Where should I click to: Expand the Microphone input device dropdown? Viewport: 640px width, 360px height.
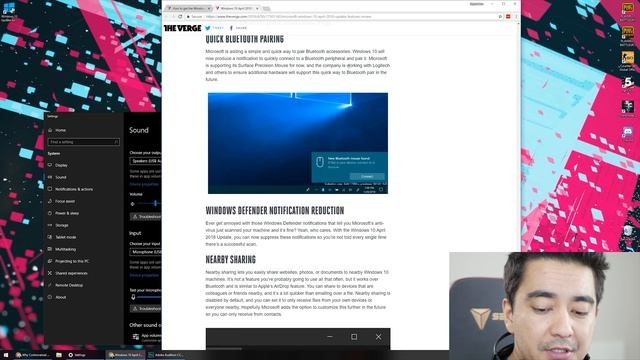145,252
